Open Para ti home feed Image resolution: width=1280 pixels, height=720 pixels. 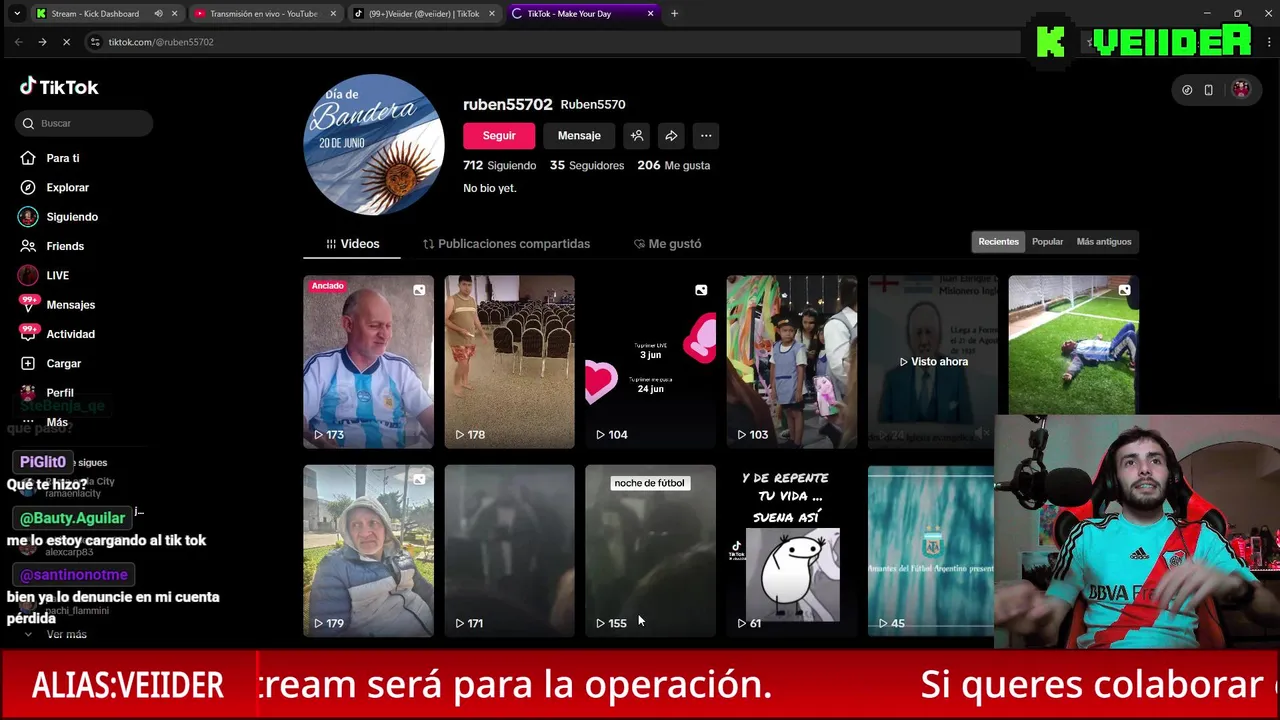[x=50, y=158]
